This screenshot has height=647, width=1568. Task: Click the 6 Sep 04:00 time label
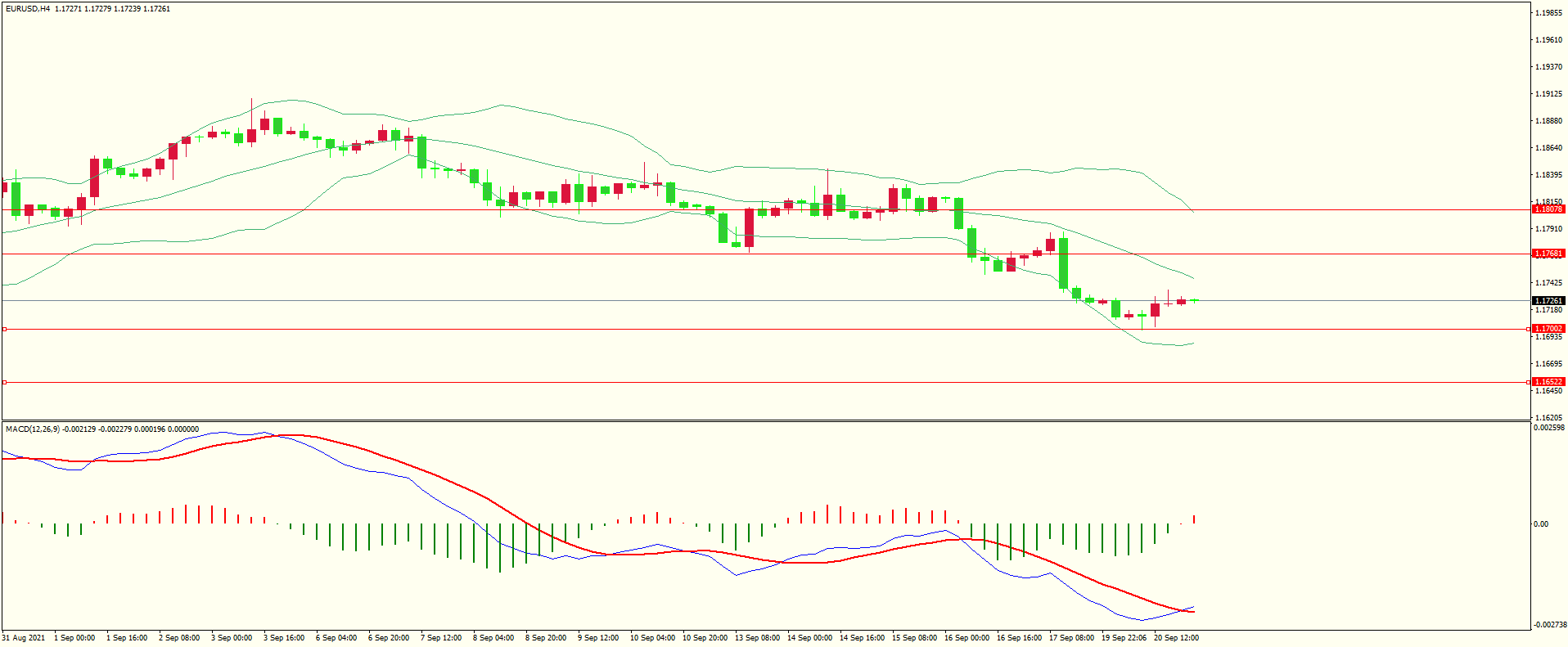(336, 638)
